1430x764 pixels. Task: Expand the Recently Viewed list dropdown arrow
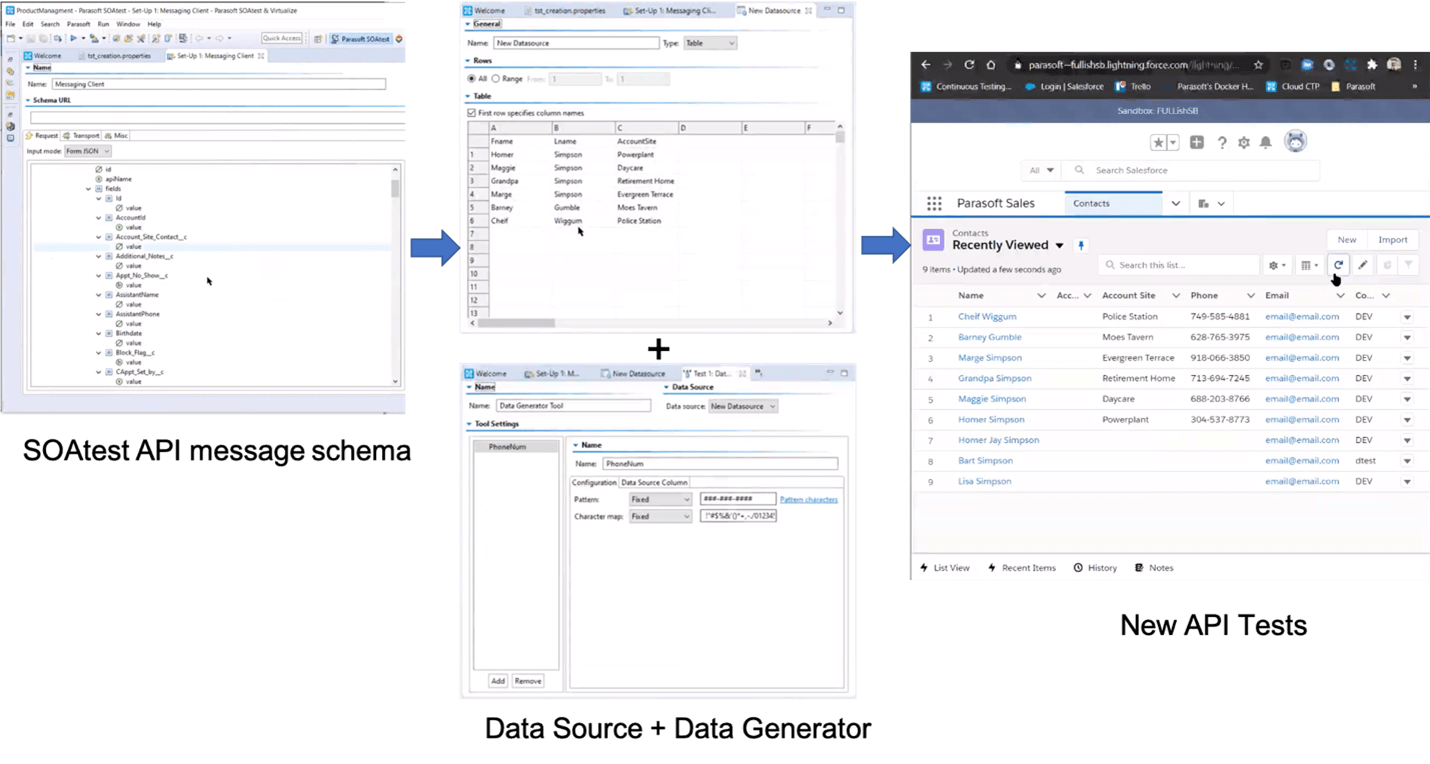tap(1059, 246)
